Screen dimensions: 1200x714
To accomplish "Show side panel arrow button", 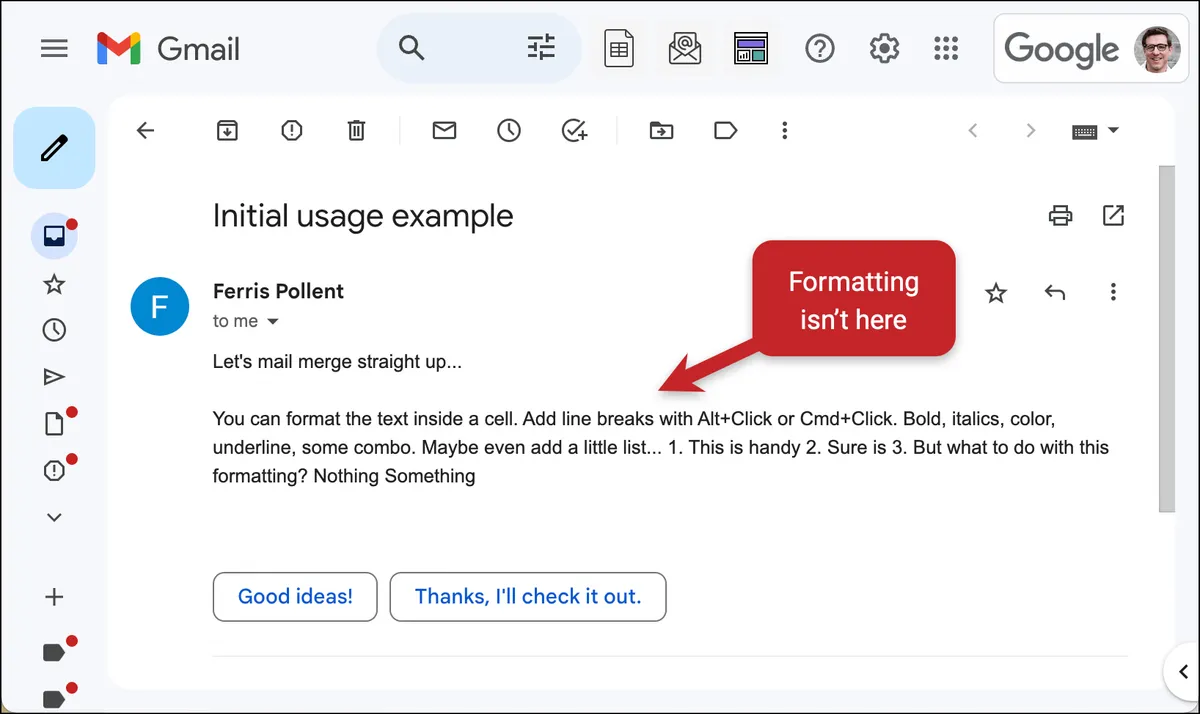I will tap(1183, 671).
